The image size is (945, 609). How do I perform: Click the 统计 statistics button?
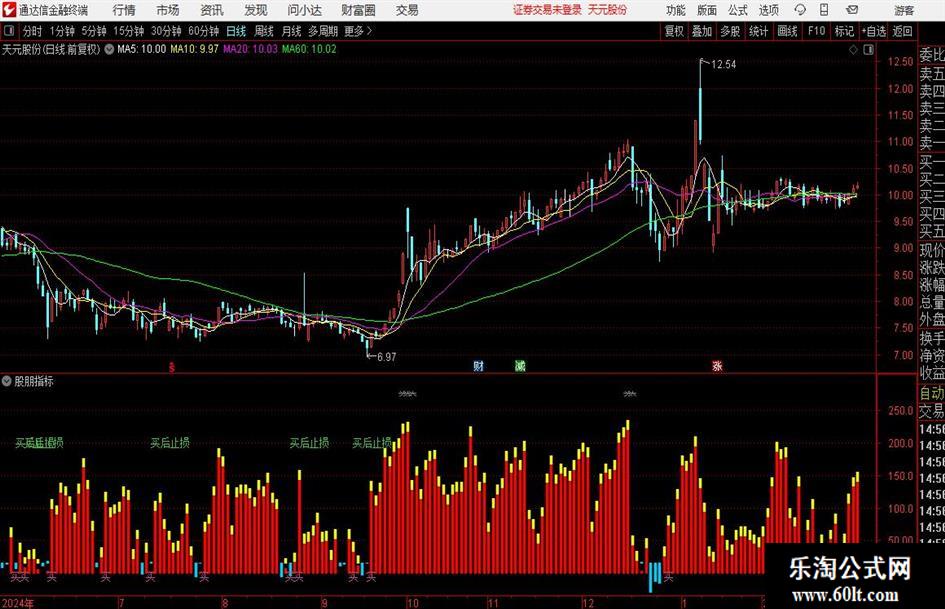[758, 31]
